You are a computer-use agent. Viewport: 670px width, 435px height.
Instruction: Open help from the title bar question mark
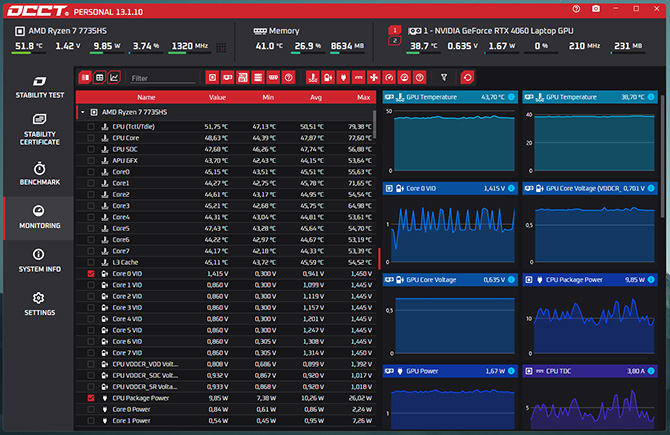pyautogui.click(x=576, y=9)
